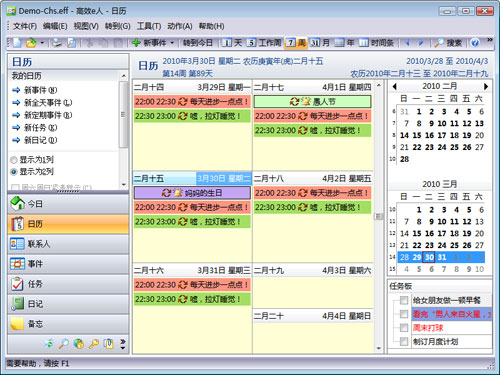Switch to the 工作周 work week view
This screenshot has width=500, height=375.
[264, 43]
